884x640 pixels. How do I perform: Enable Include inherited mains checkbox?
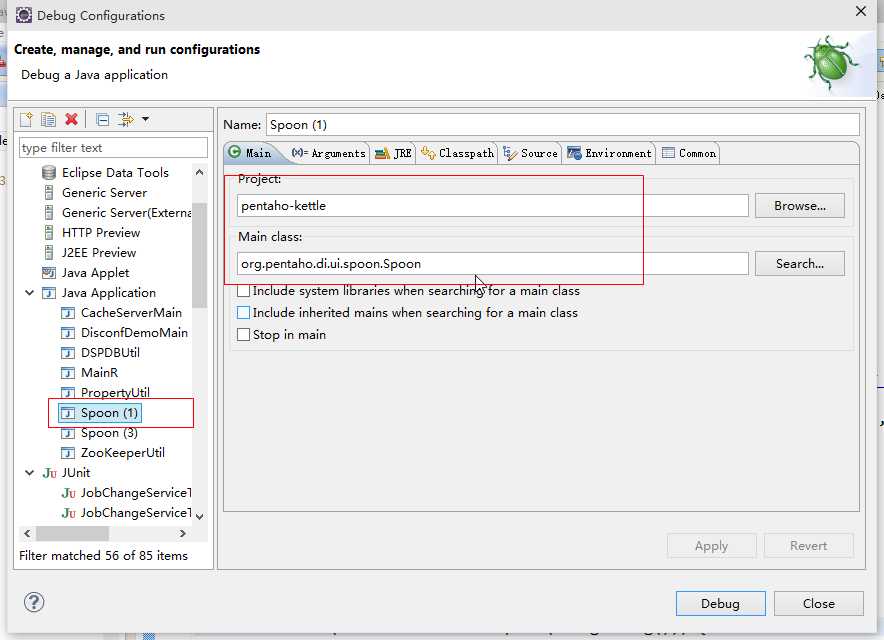(244, 312)
